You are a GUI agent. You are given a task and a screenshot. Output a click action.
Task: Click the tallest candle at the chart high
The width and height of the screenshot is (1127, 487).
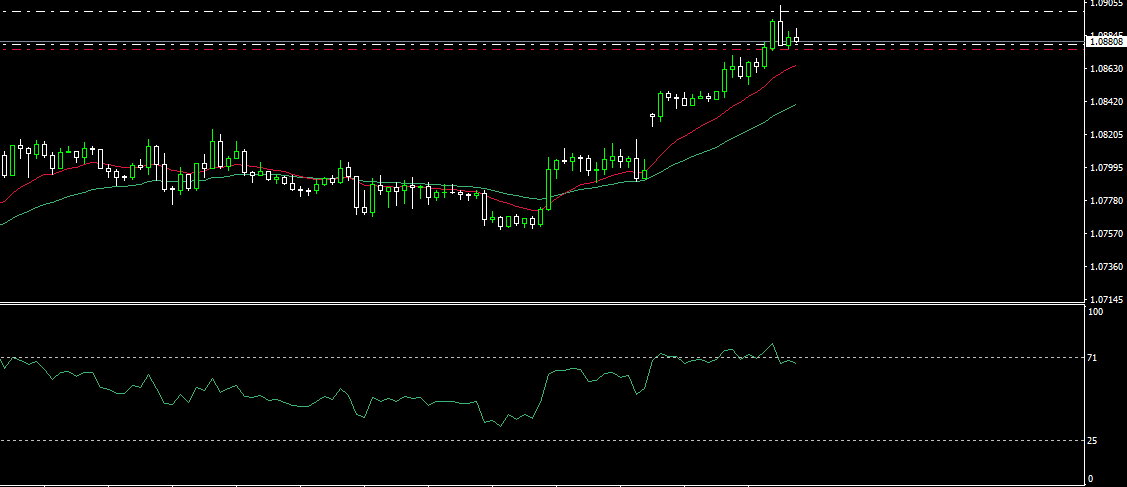781,32
